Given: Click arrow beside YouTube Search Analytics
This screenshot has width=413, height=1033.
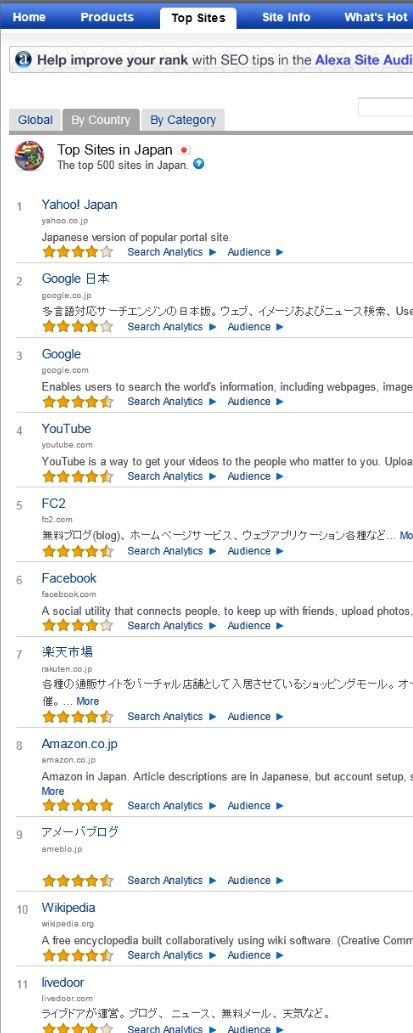Looking at the screenshot, I should click(212, 476).
